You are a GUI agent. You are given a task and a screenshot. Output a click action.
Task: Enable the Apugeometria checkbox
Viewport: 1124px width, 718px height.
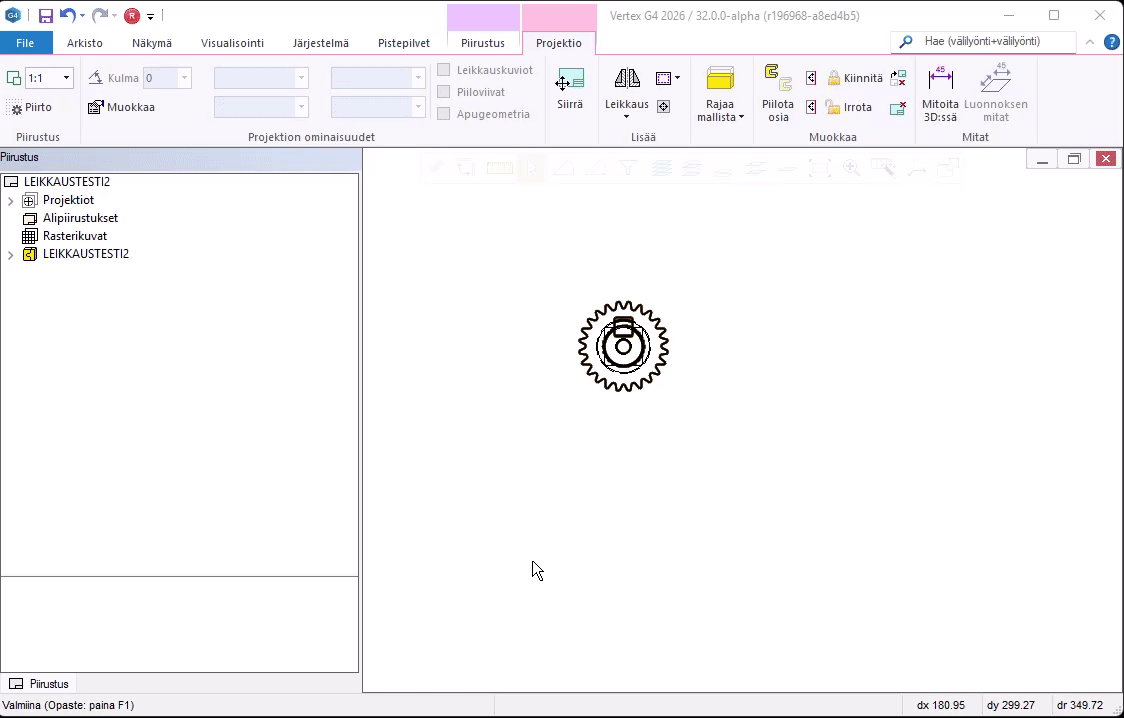(x=443, y=114)
